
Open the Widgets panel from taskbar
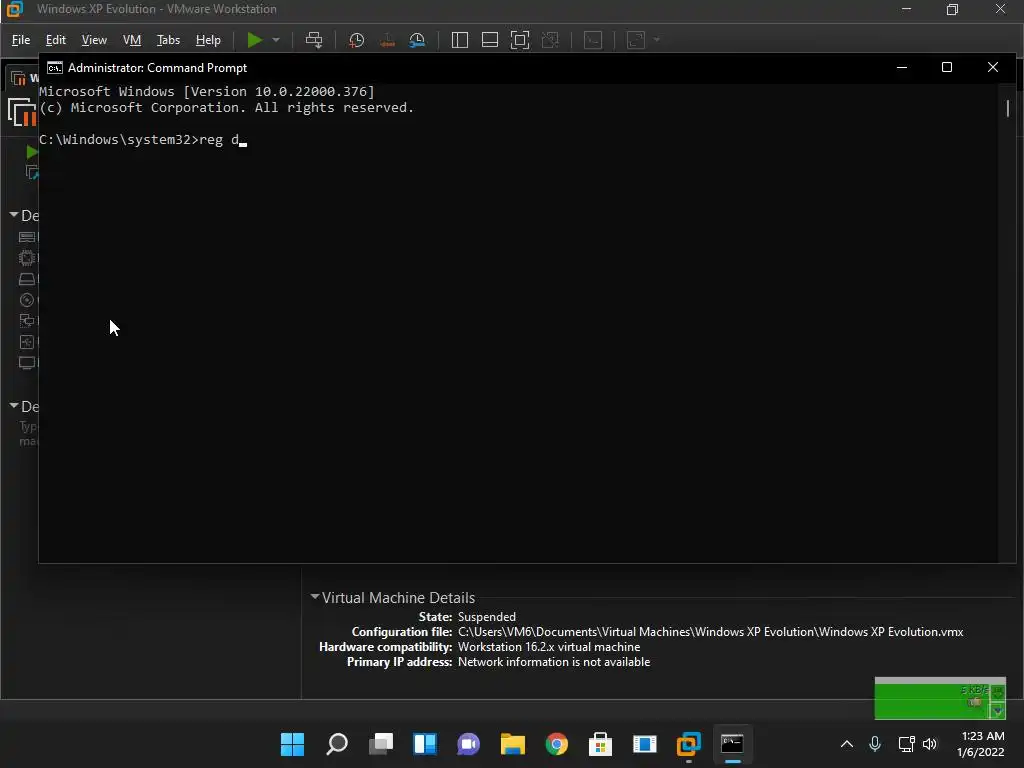pyautogui.click(x=424, y=744)
